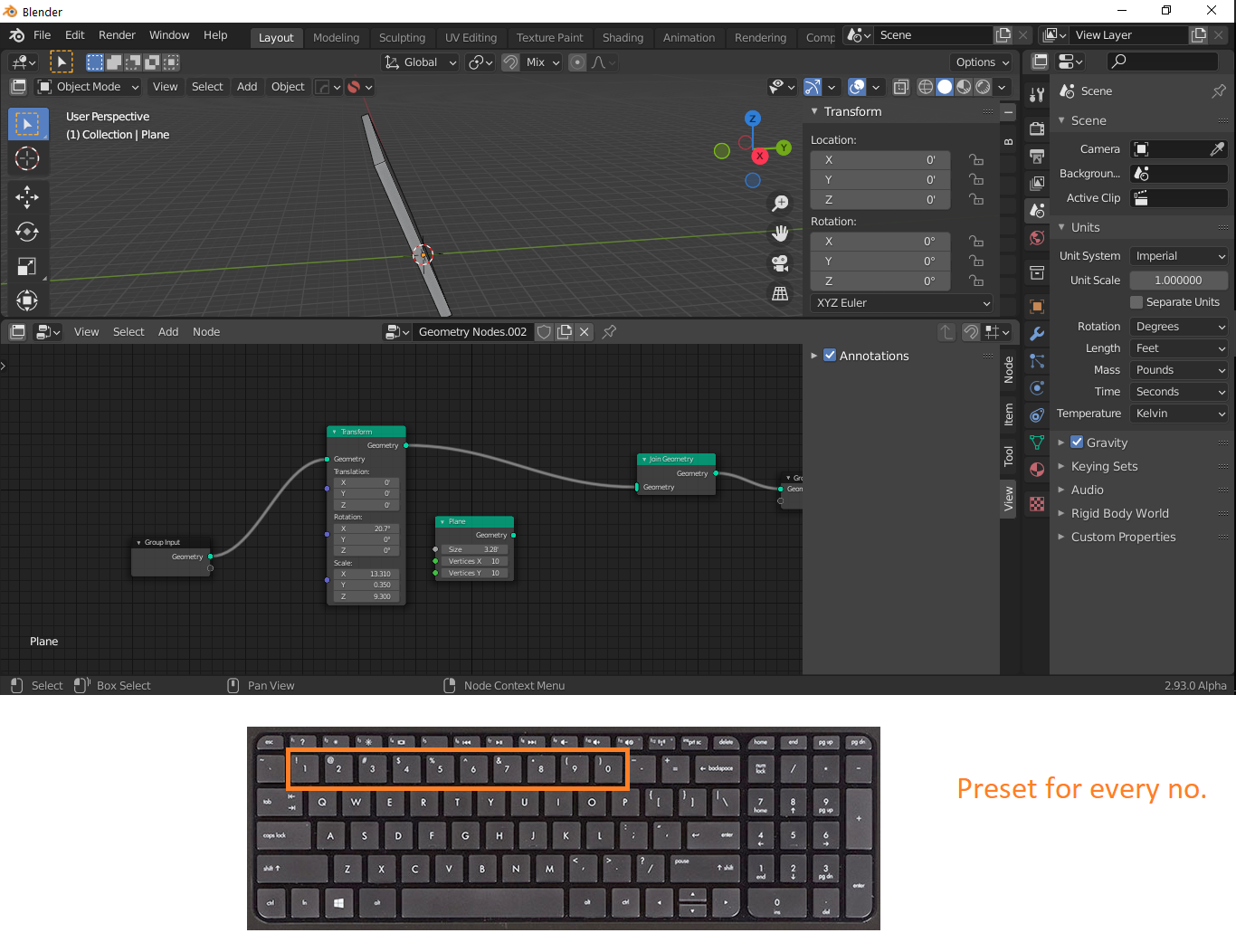Activate the Move tool
This screenshot has width=1236, height=952.
tap(27, 196)
